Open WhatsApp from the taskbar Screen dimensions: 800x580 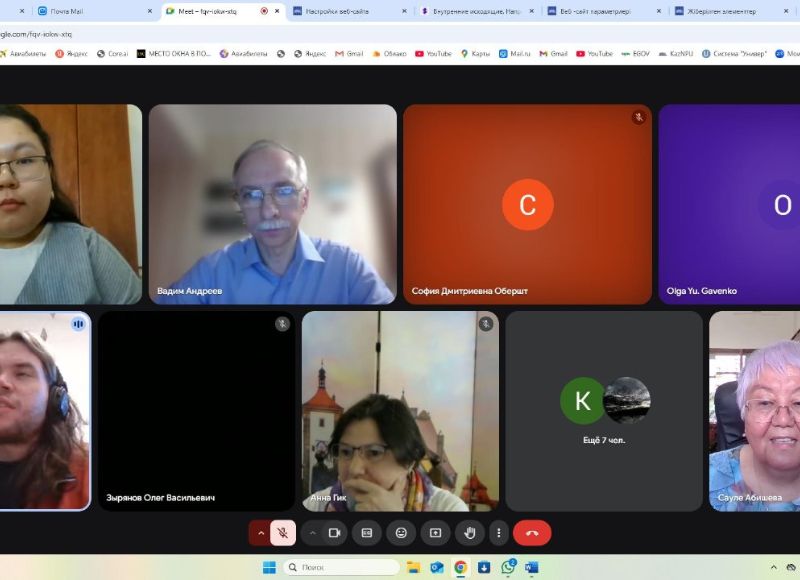coord(508,567)
